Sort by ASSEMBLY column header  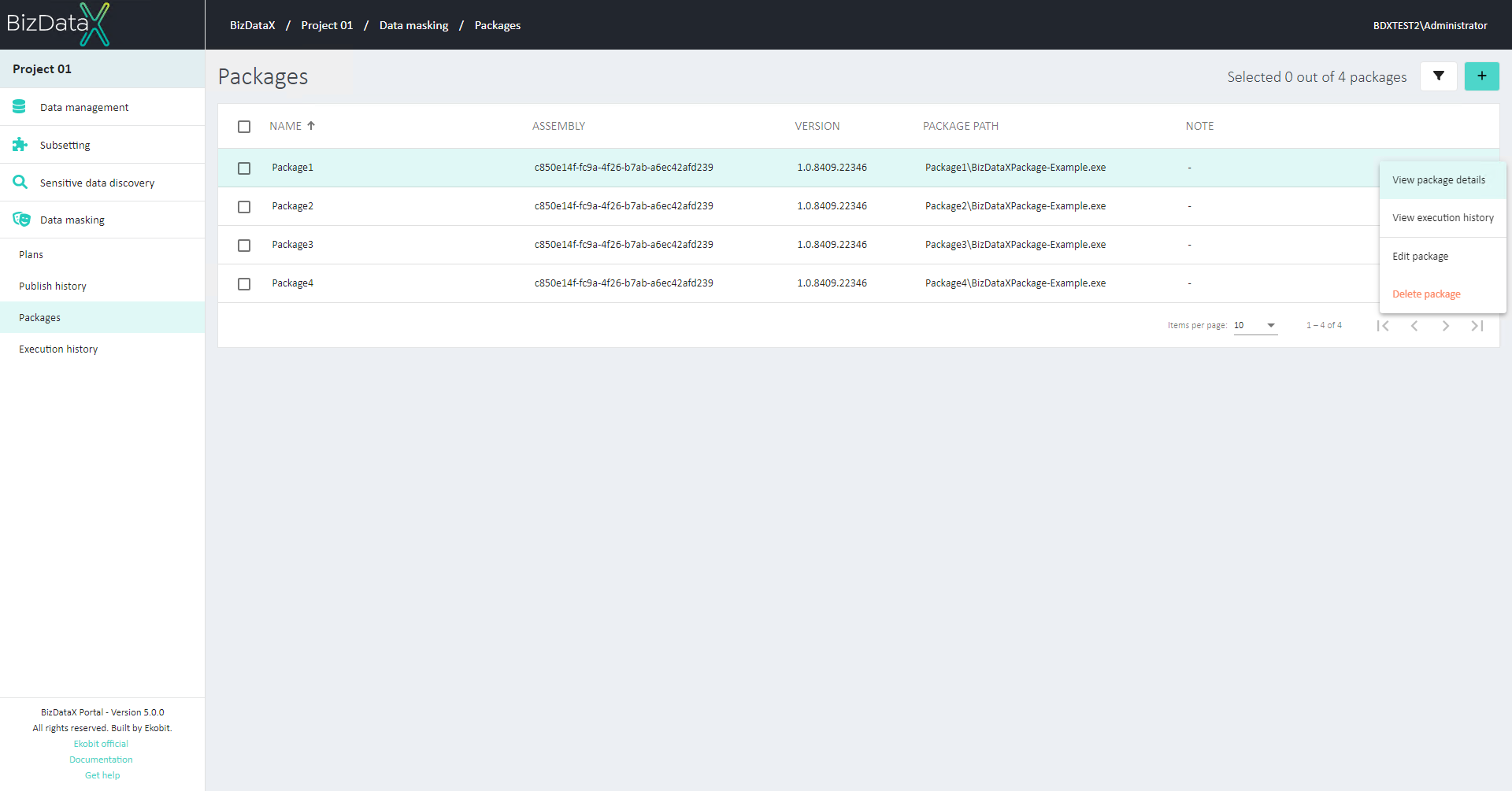(x=558, y=126)
